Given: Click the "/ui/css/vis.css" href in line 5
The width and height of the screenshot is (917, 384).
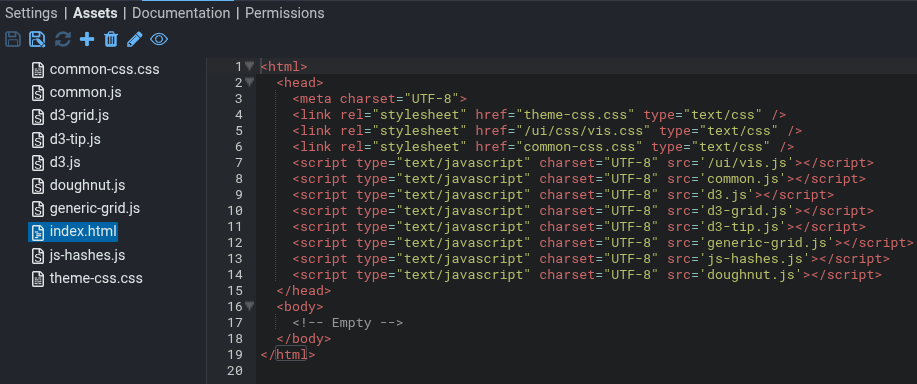Looking at the screenshot, I should pyautogui.click(x=587, y=130).
